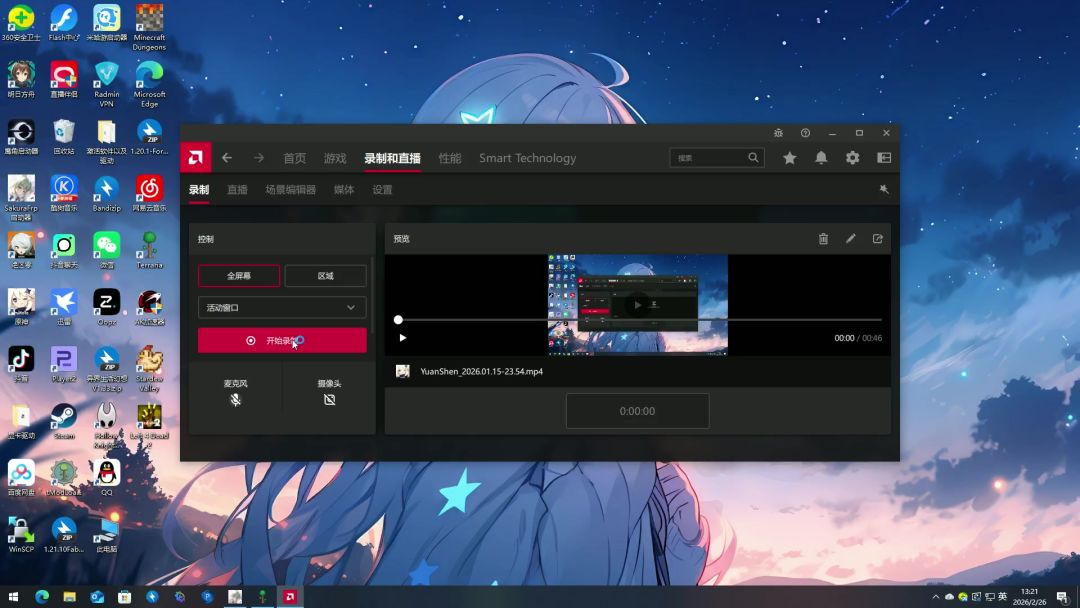
Task: Go forward with the right arrow
Action: (258, 158)
